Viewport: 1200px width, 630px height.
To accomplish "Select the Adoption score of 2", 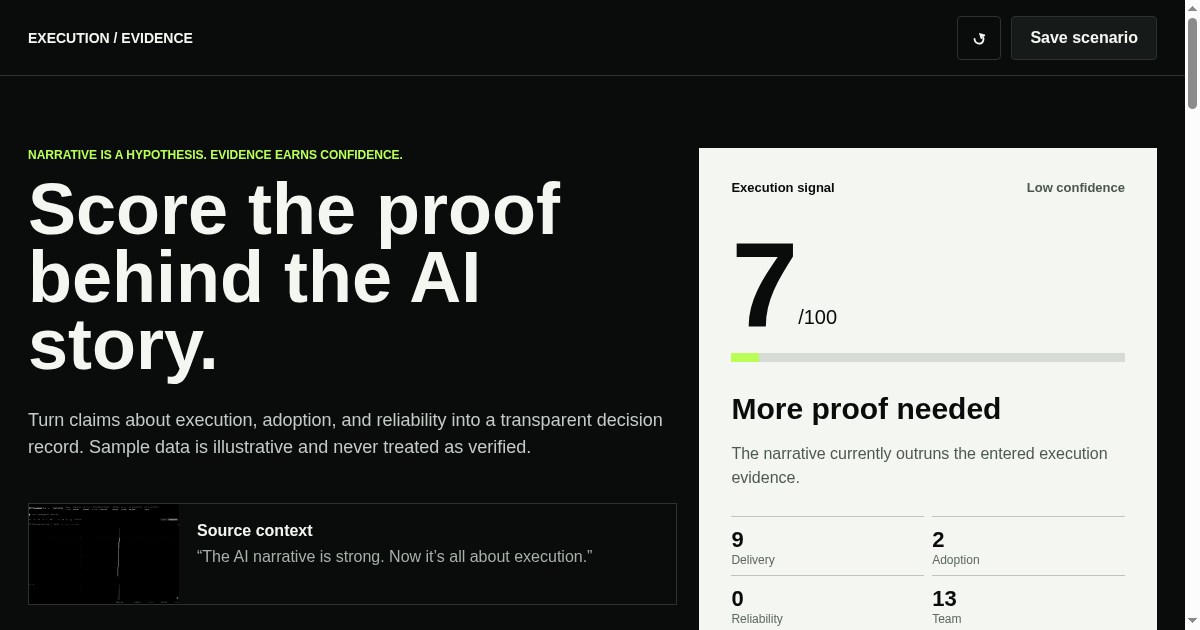I will click(938, 540).
